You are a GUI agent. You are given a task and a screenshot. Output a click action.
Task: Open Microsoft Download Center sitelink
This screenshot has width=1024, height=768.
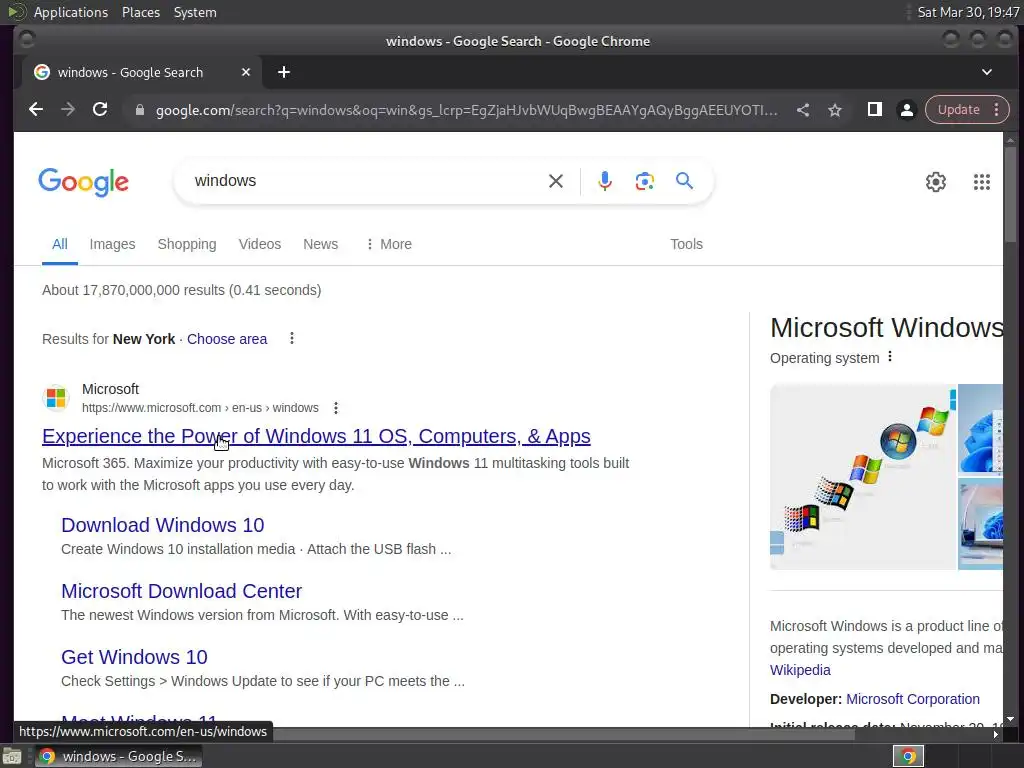(x=182, y=591)
